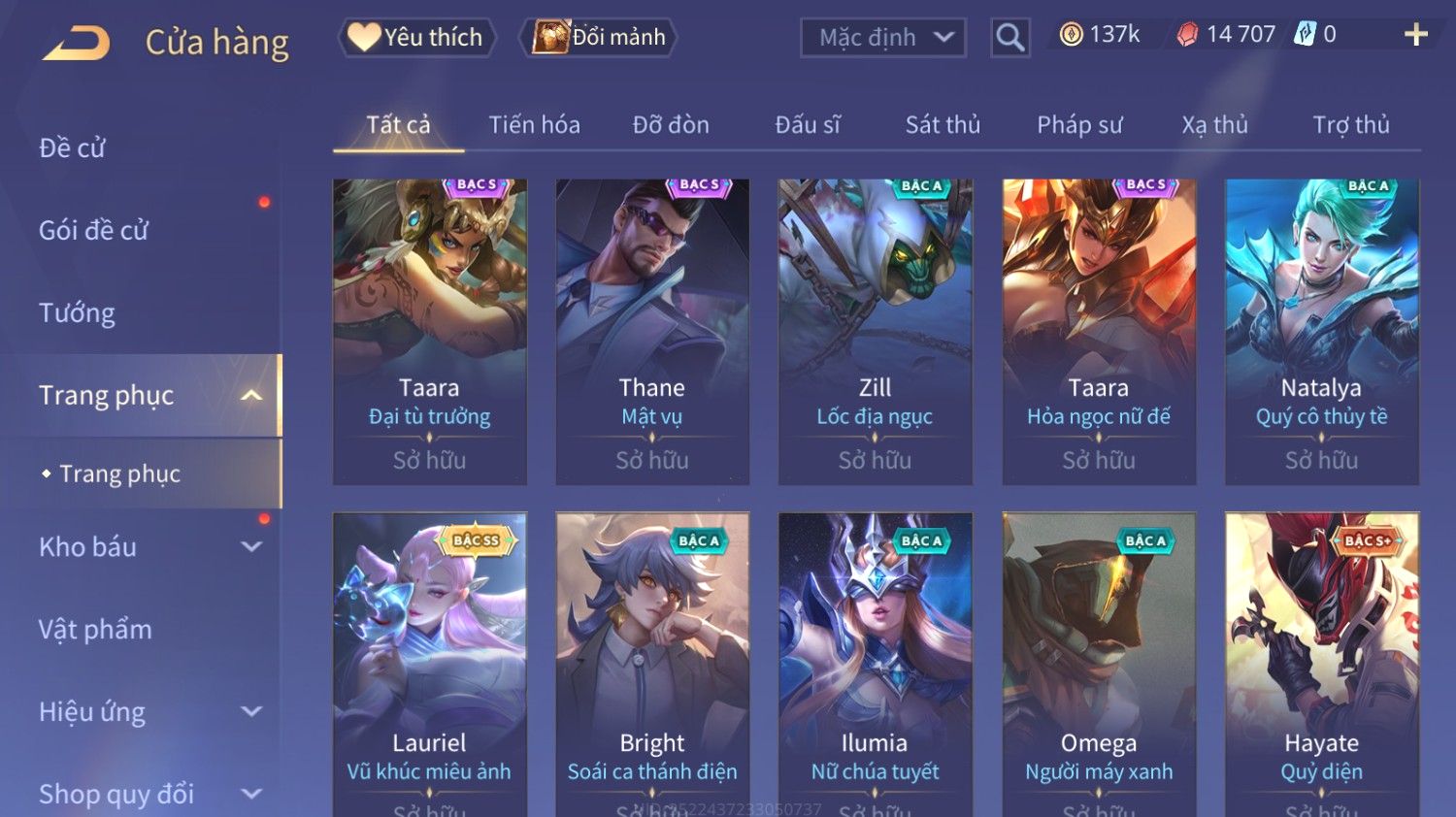
Task: Click the golden back arrow icon
Action: coord(76,43)
